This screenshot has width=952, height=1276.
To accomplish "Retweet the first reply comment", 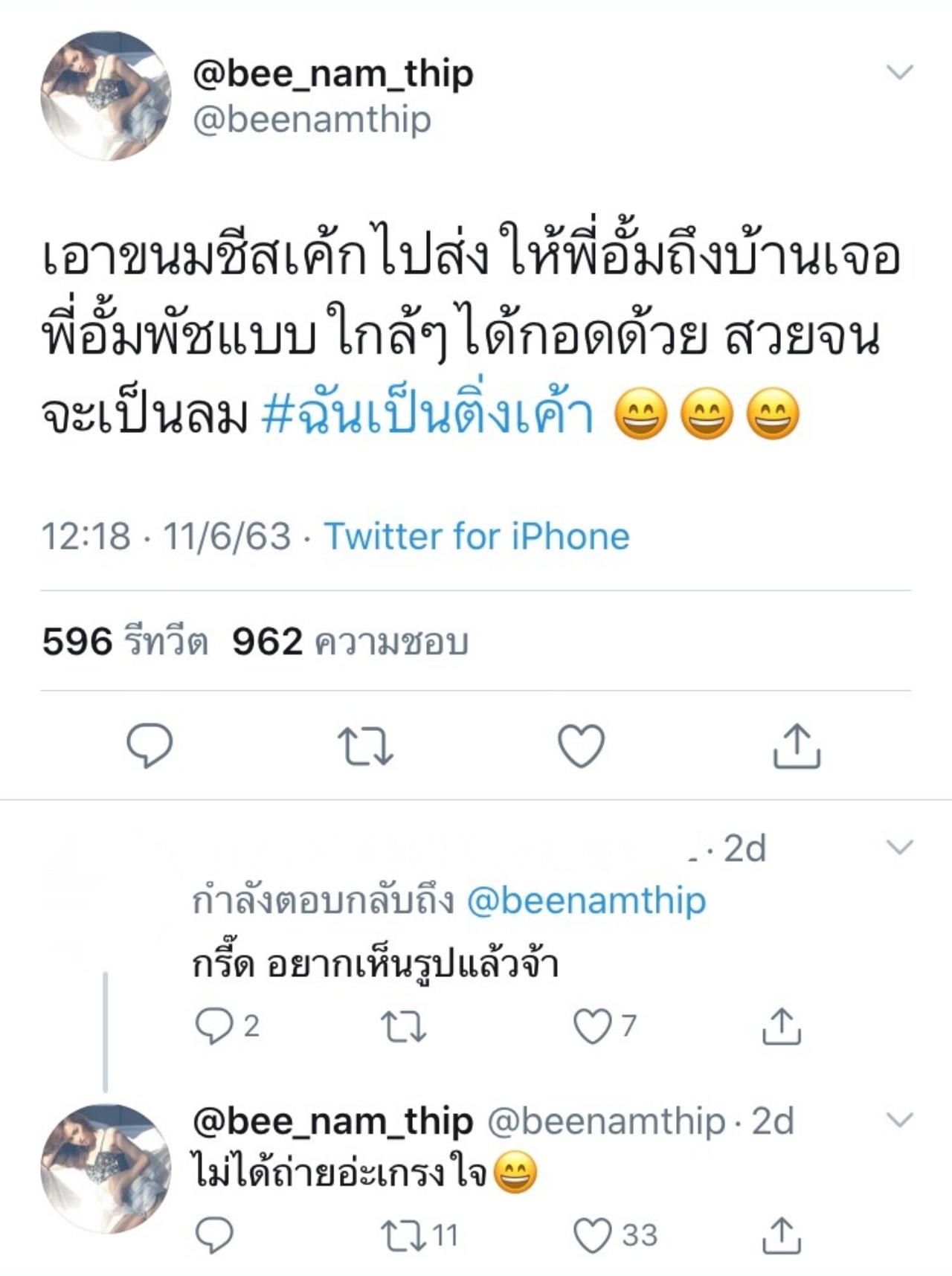I will (x=403, y=1026).
